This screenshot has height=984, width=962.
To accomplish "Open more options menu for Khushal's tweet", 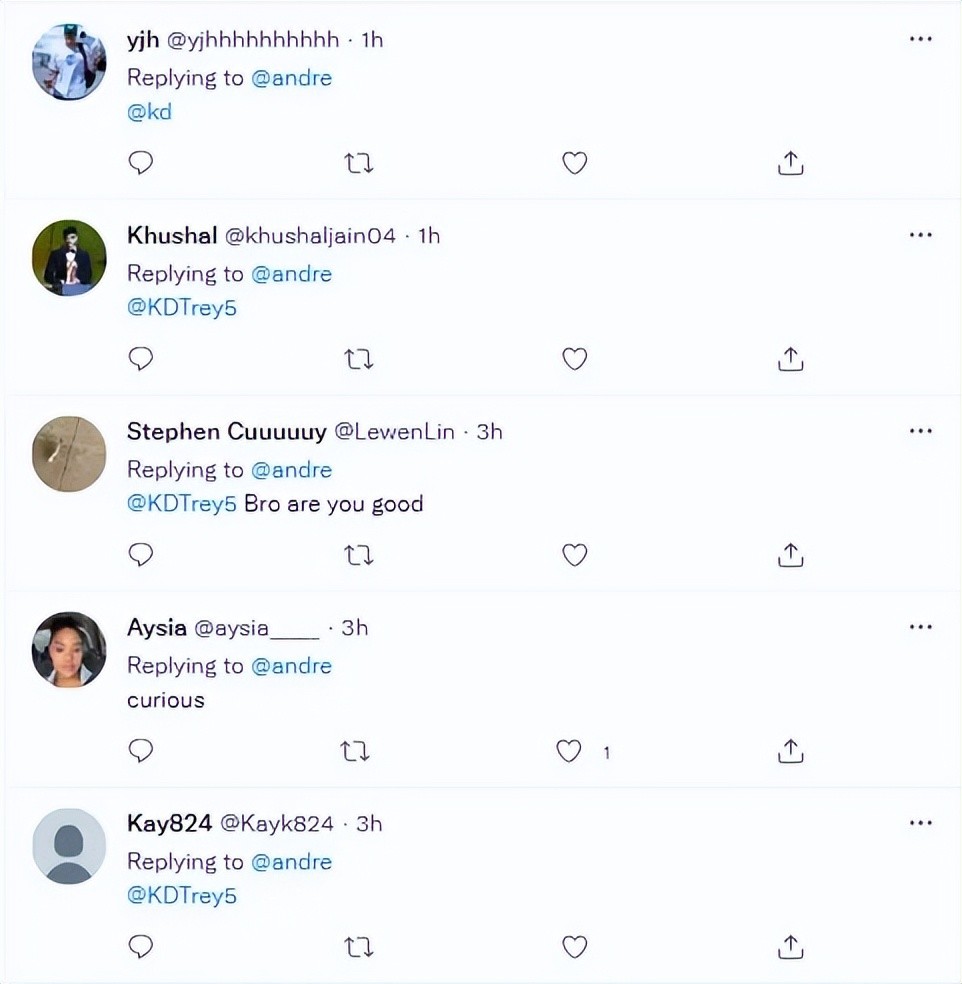I will [920, 235].
